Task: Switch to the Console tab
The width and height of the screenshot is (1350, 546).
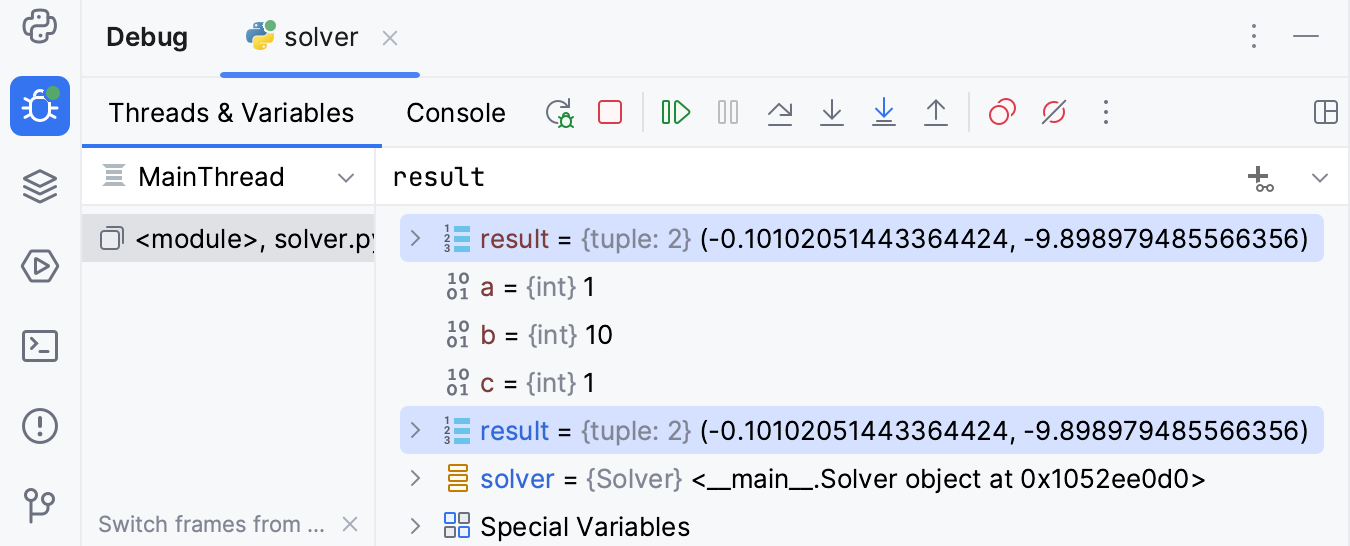Action: tap(456, 113)
